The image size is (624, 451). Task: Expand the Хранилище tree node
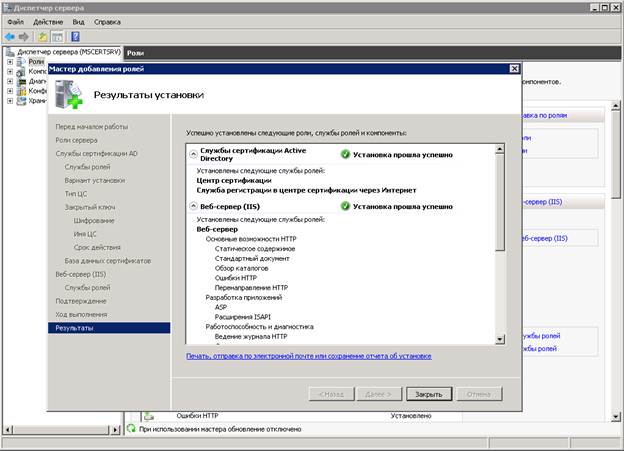pyautogui.click(x=10, y=101)
